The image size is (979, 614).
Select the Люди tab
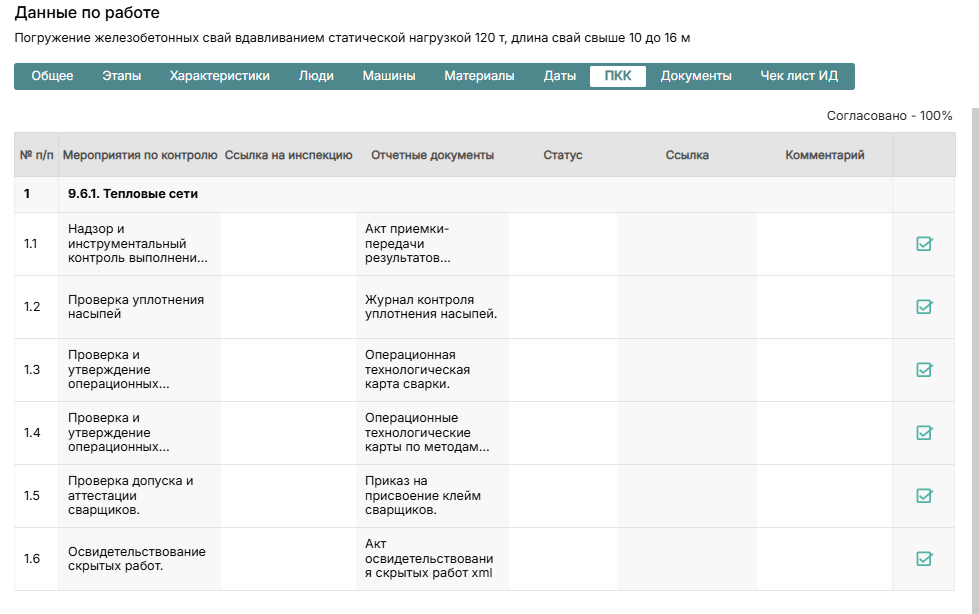pyautogui.click(x=316, y=76)
